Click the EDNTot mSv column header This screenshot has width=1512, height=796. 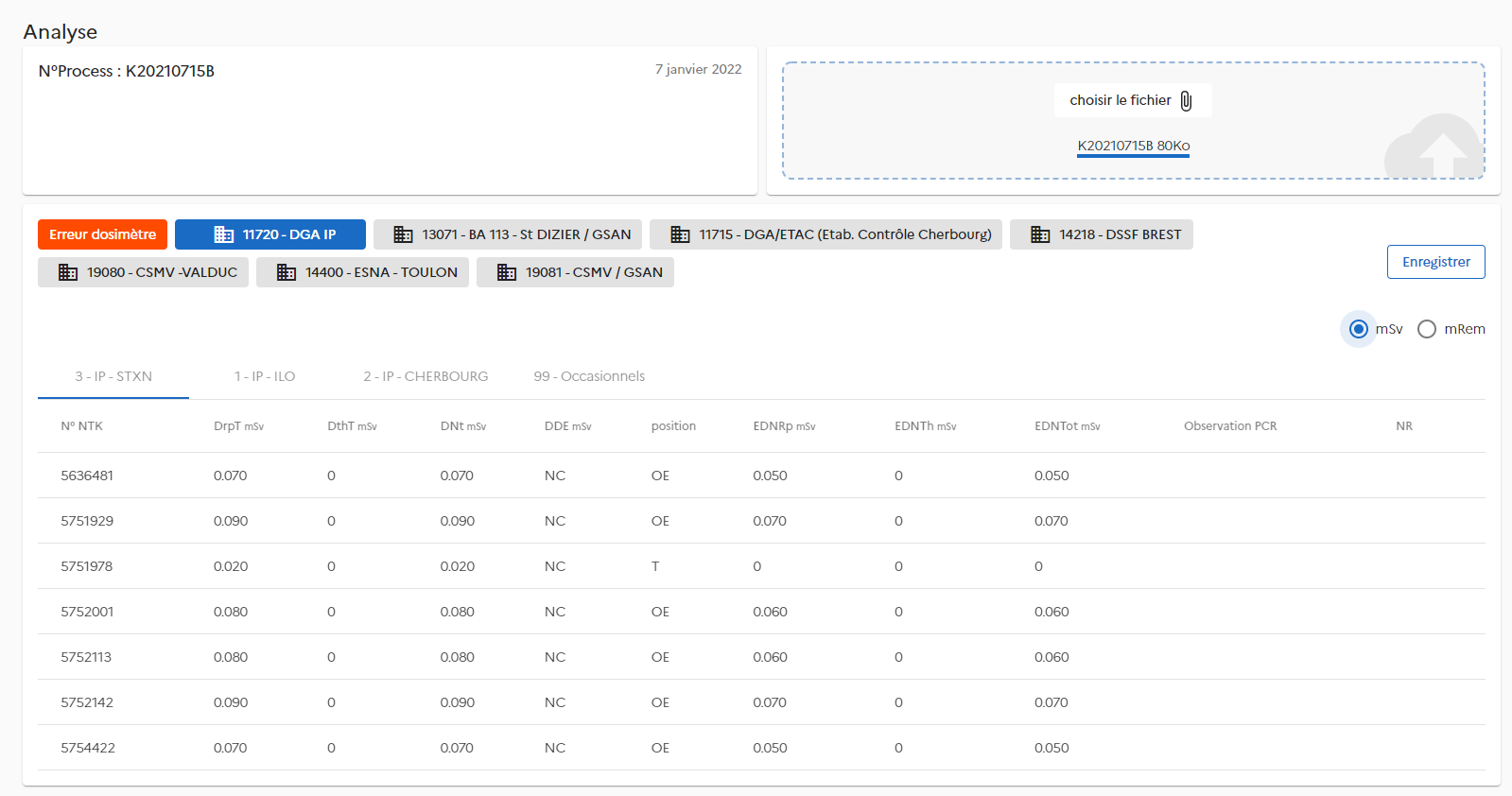(1068, 426)
